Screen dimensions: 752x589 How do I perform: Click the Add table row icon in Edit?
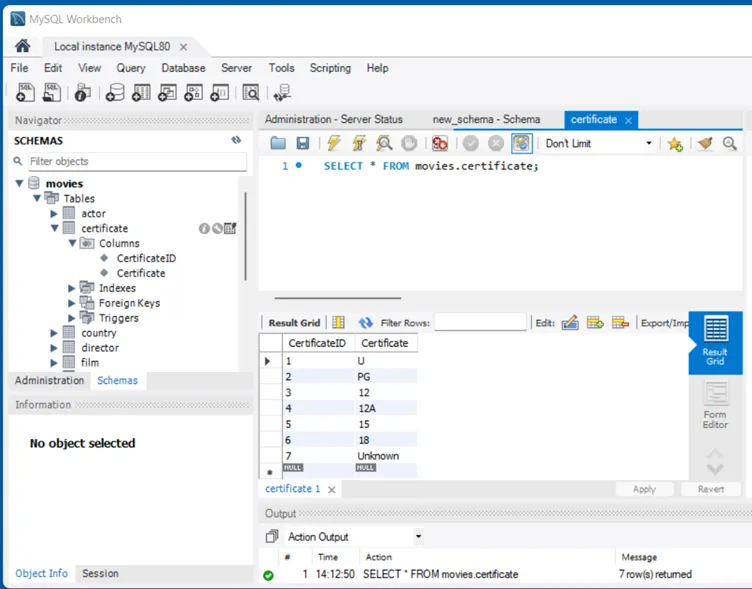tap(595, 323)
